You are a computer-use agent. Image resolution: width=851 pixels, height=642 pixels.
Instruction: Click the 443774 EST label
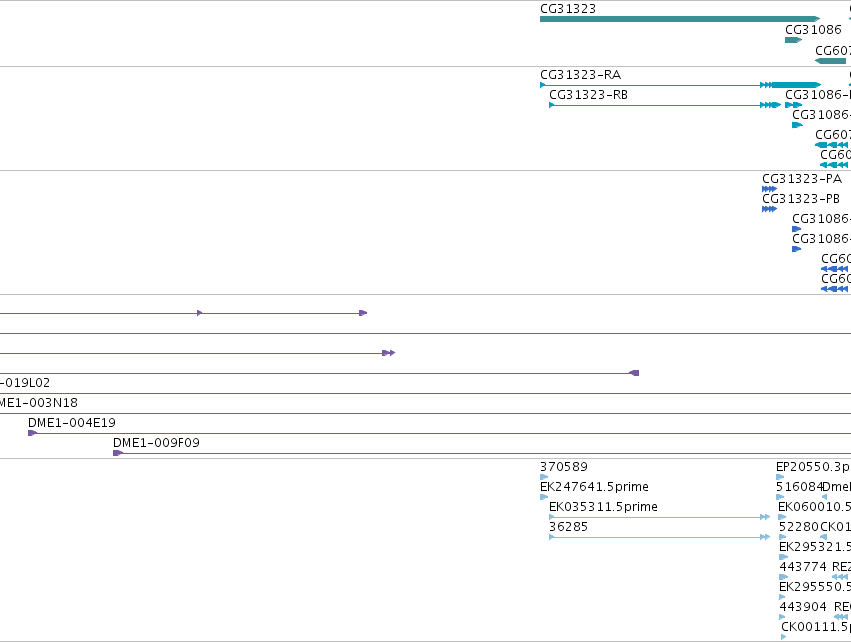(x=803, y=567)
